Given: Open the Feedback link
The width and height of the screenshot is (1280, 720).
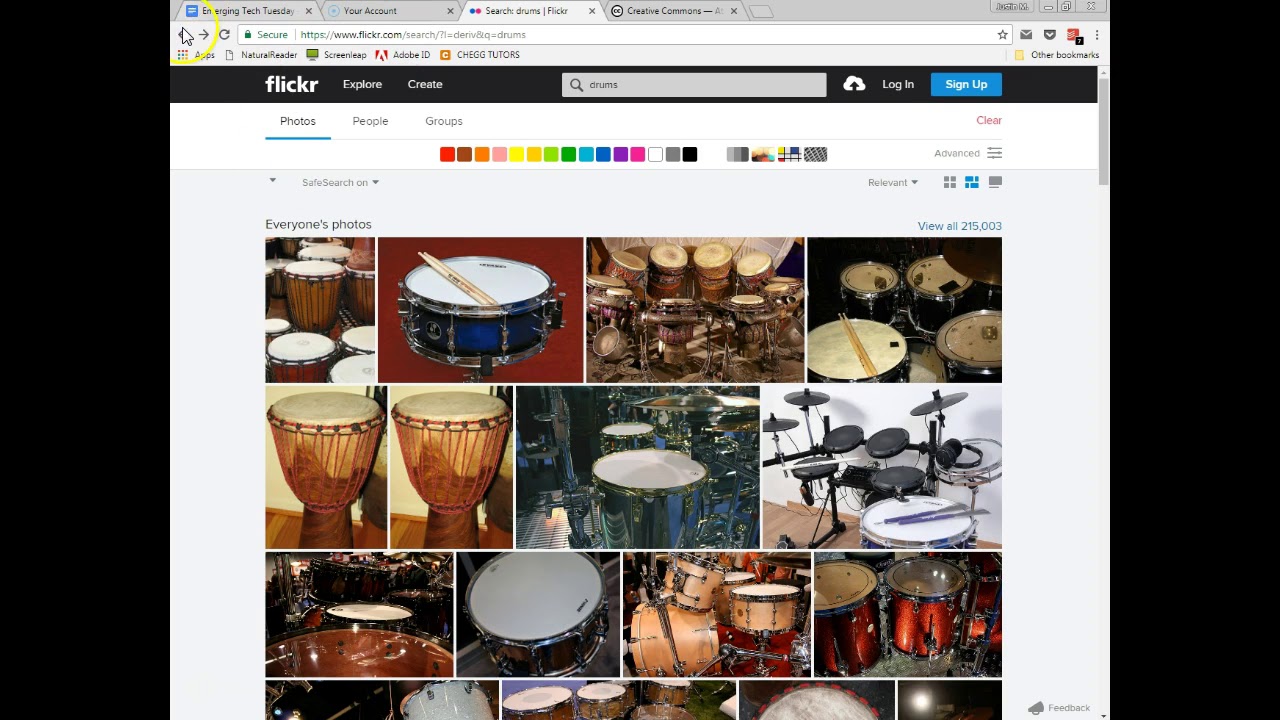Looking at the screenshot, I should [1059, 708].
